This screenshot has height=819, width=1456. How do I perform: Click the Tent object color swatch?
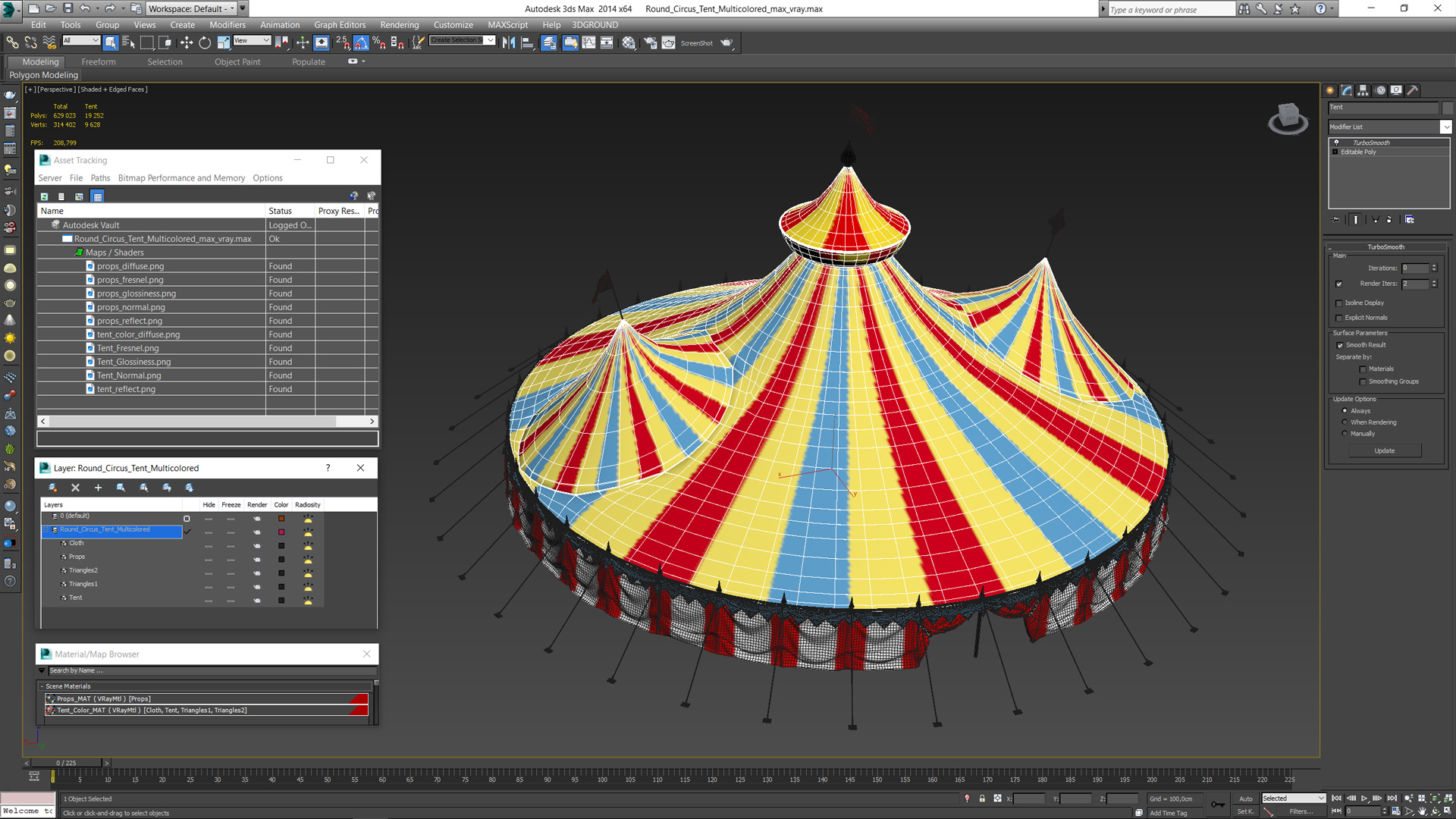coord(1448,108)
